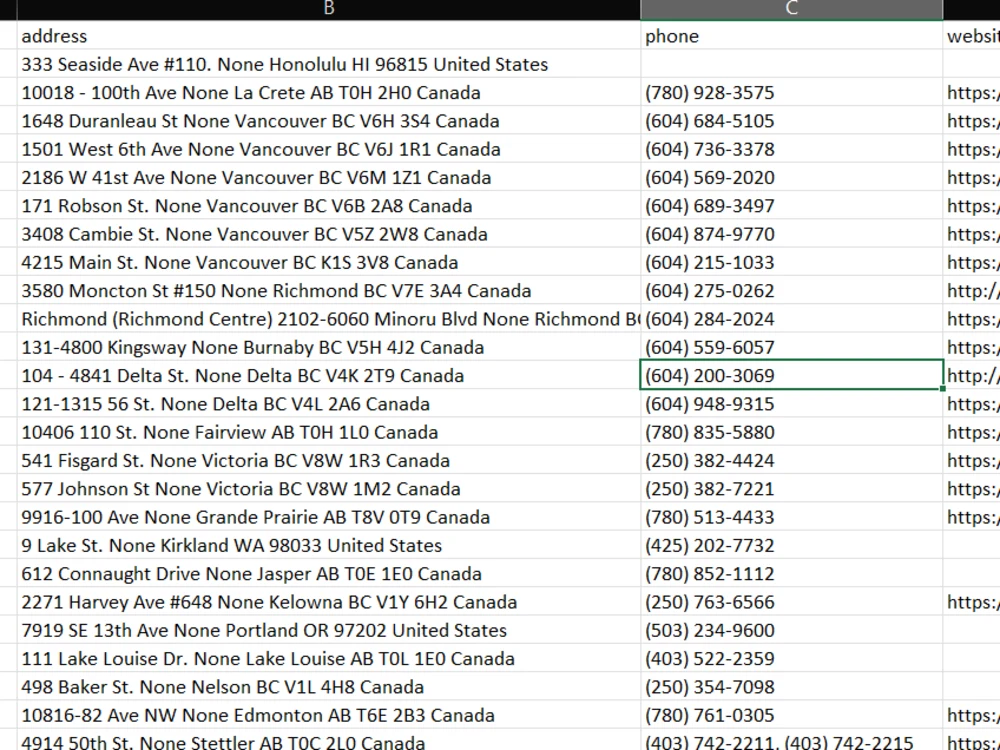
Task: Select the 104 - 4841 Delta St. address cell
Action: [328, 375]
